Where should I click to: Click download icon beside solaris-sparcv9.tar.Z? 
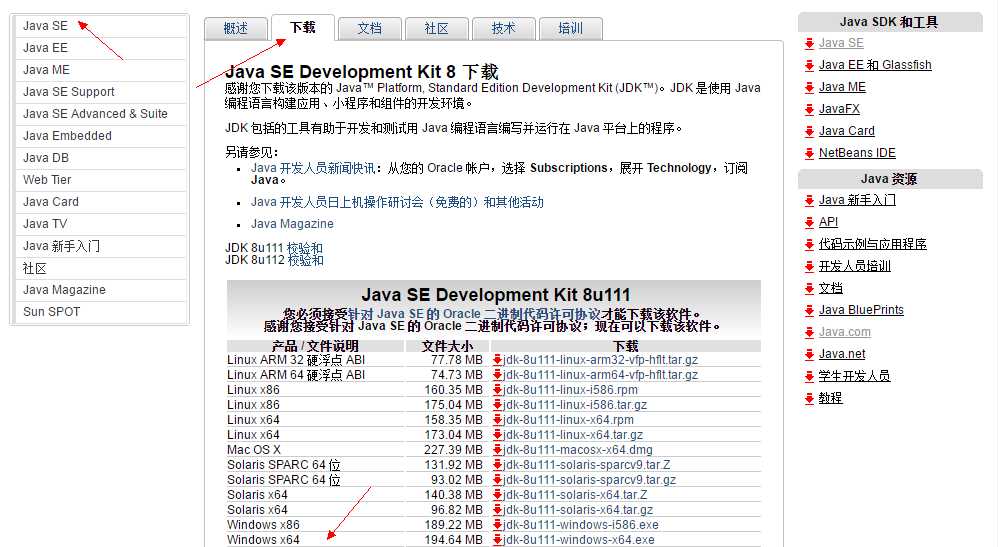coord(497,465)
